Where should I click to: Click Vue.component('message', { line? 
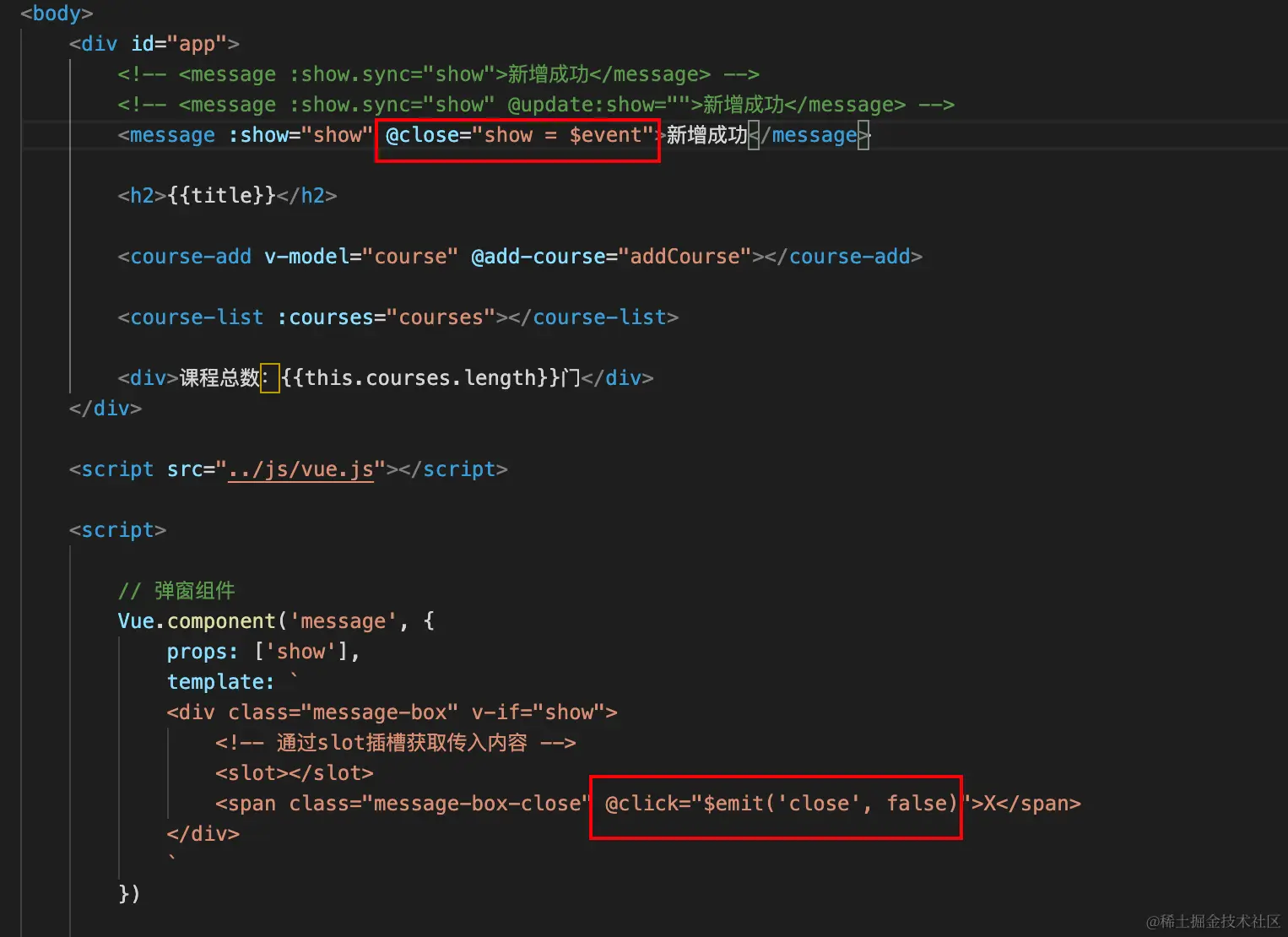[276, 621]
